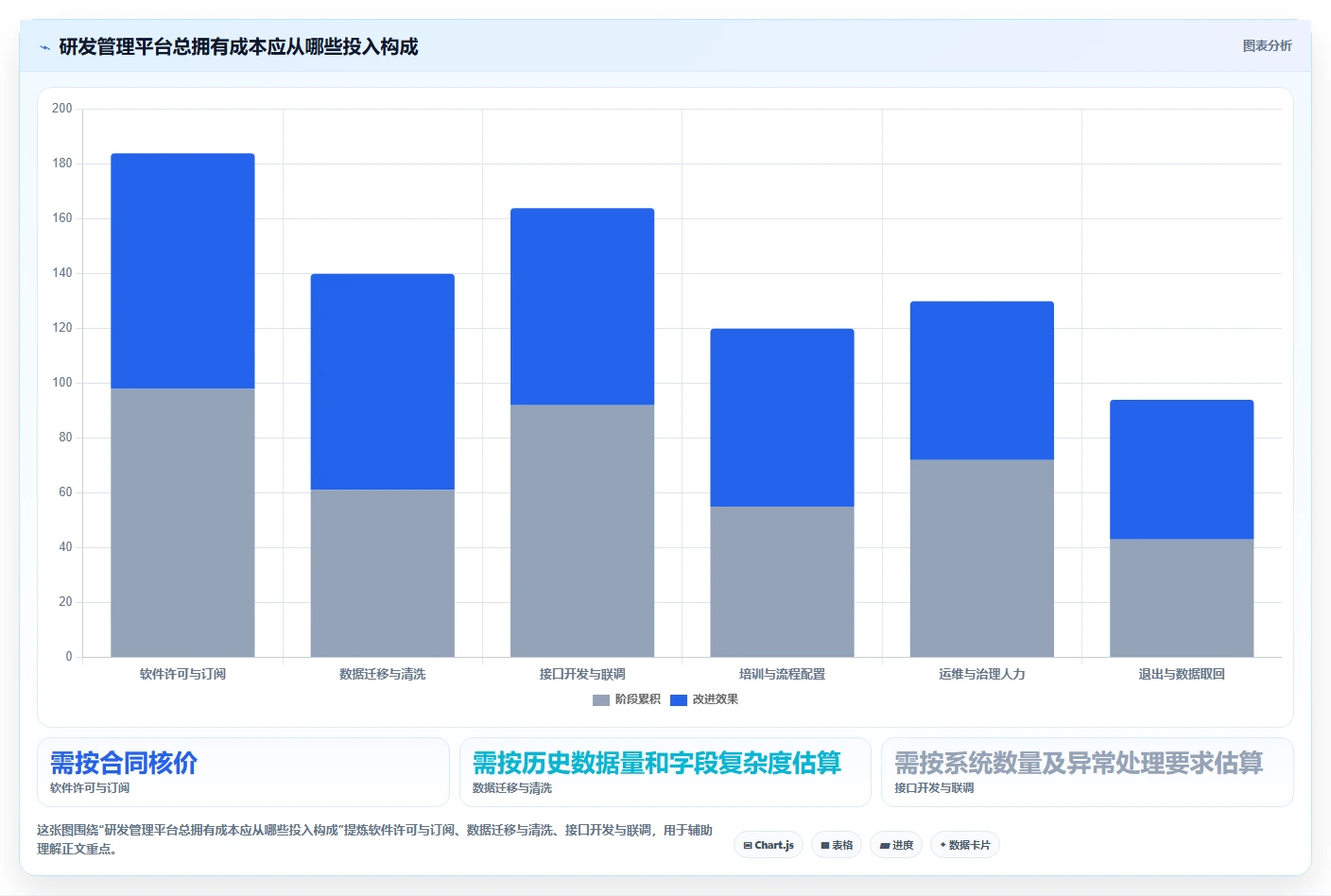Click gray bar segment for 培训与流程配置
Screen dimensions: 1331x896
[782, 582]
